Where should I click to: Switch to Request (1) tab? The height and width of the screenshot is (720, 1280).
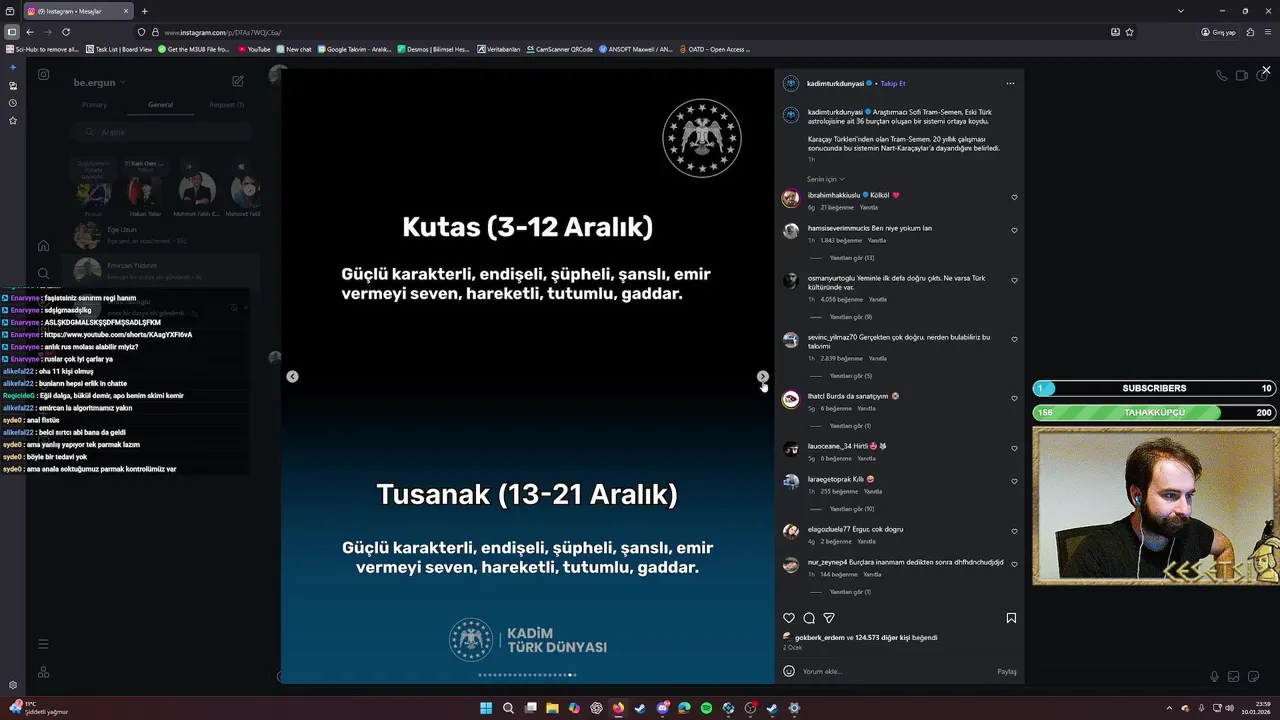point(226,105)
